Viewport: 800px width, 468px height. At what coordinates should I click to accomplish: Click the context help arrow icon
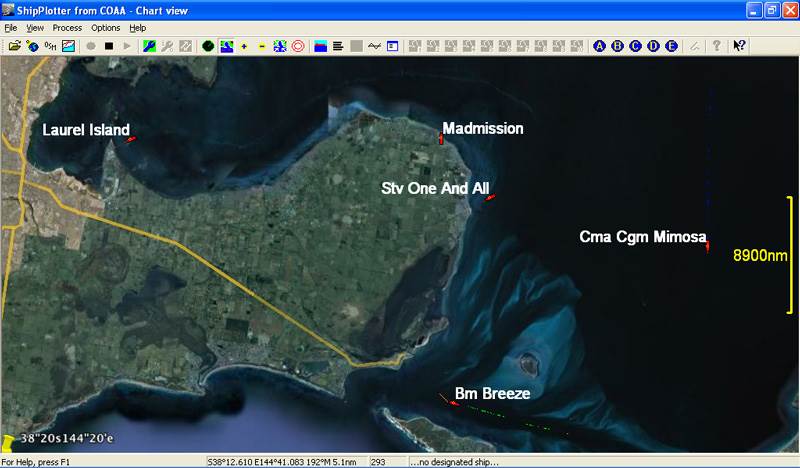739,46
